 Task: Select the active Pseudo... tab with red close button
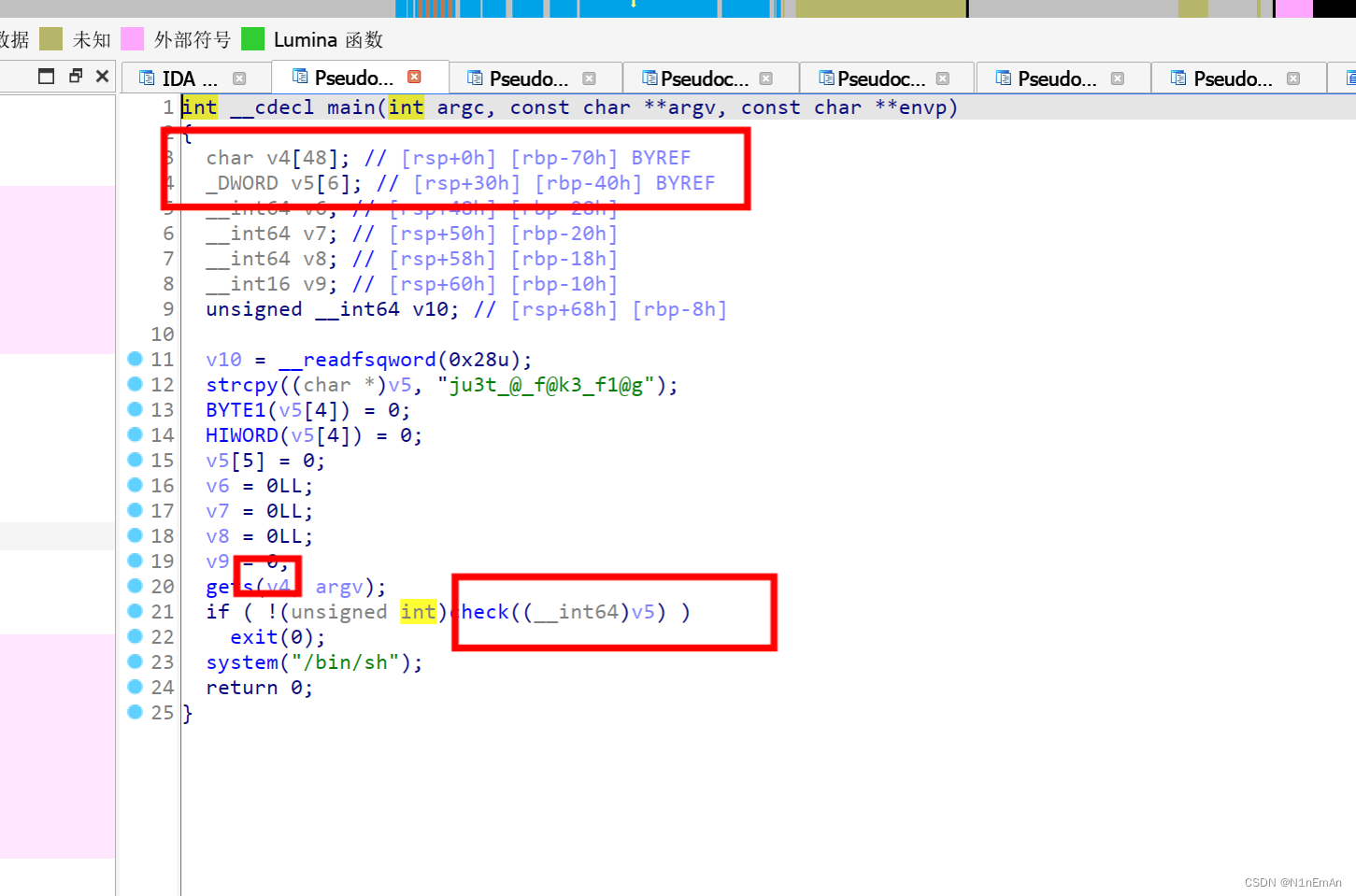point(359,78)
